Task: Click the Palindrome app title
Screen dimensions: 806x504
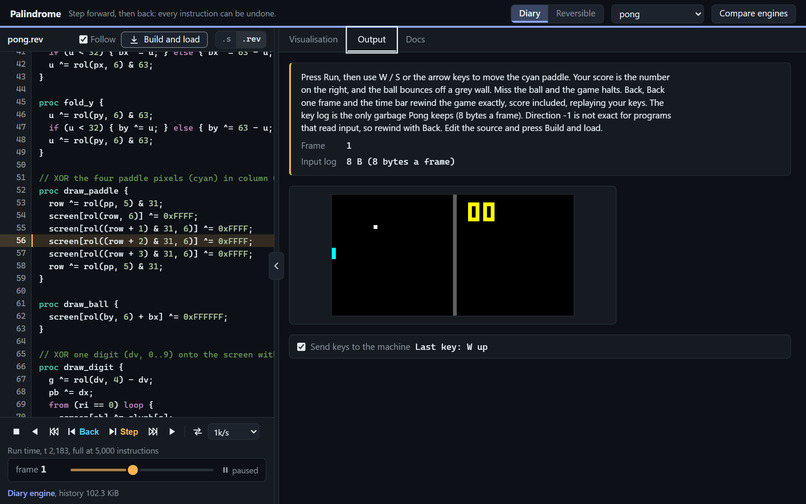Action: [x=35, y=14]
